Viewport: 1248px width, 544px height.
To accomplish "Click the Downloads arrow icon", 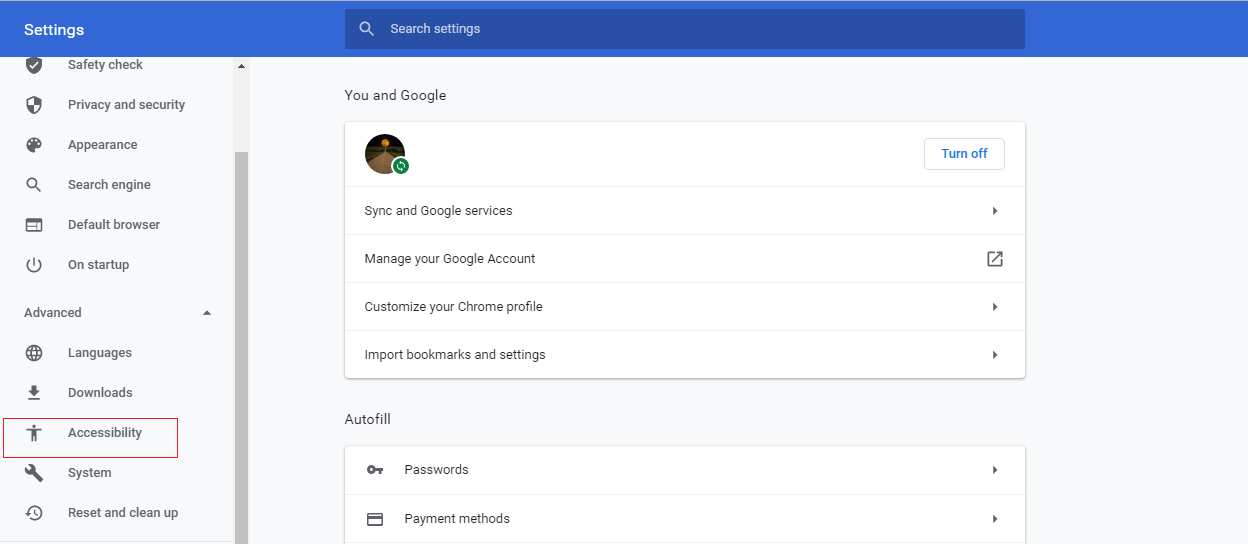I will tap(34, 393).
